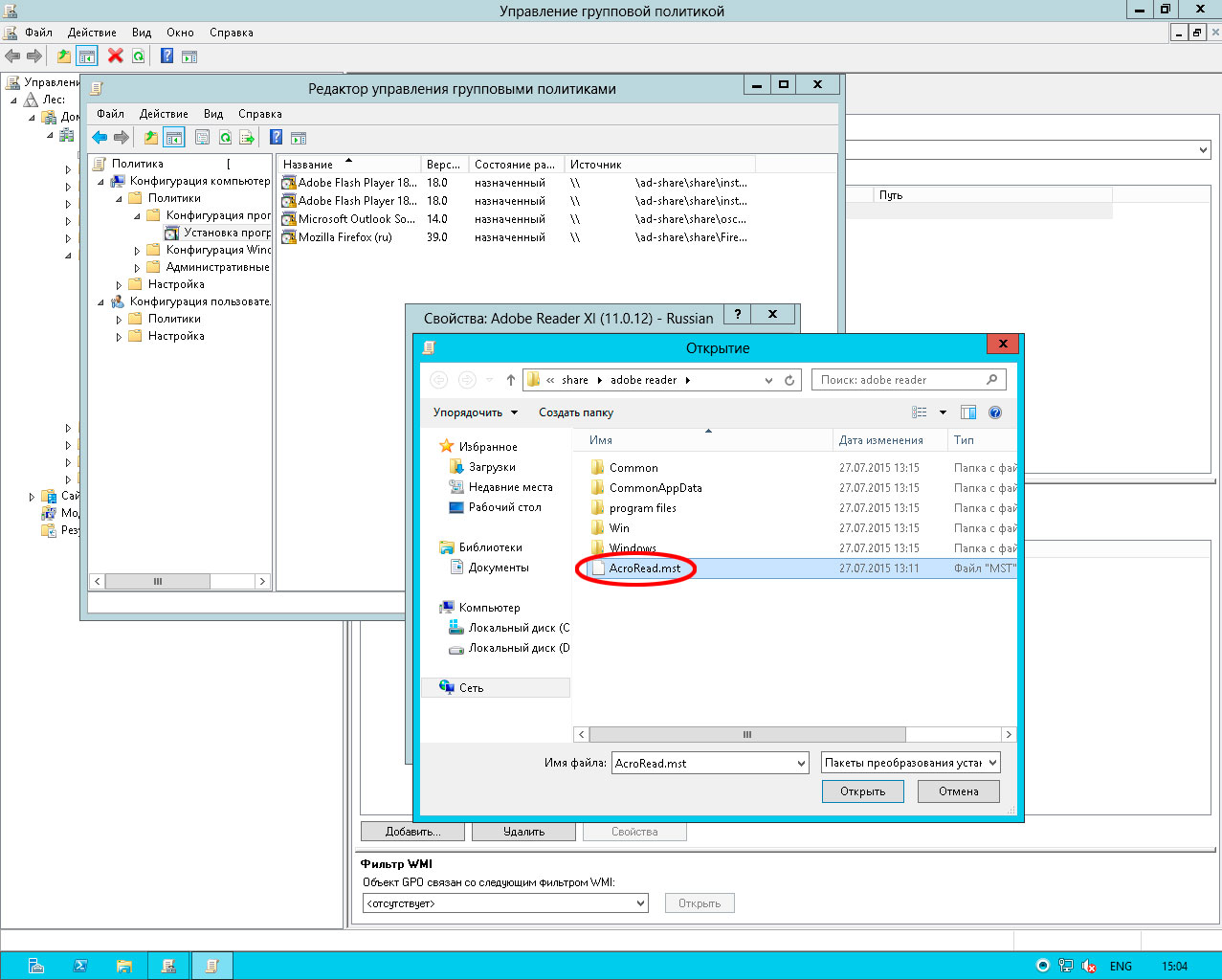The width and height of the screenshot is (1222, 980).
Task: Click refresh icon in Open dialog address bar
Action: click(x=789, y=380)
